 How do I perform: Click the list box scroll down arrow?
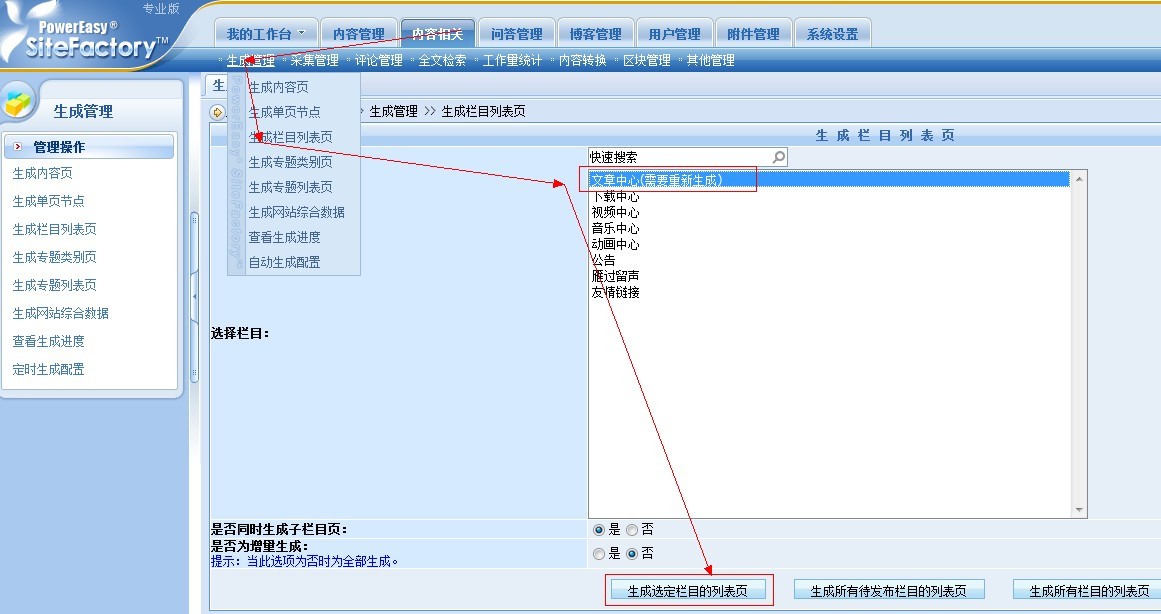1078,510
